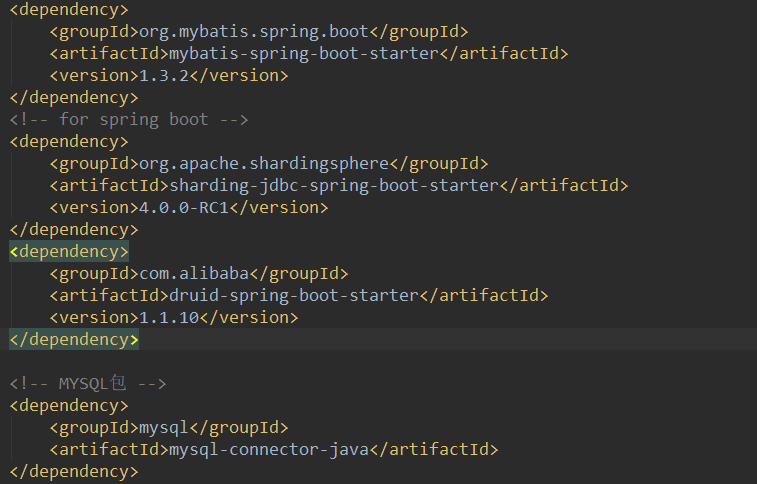Viewport: 757px width, 484px height.
Task: Click the MYSQL包 comment line
Action: (88, 383)
